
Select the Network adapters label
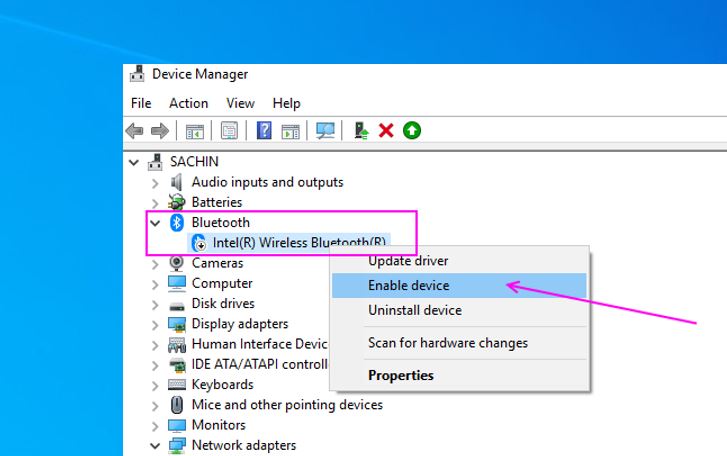(244, 445)
